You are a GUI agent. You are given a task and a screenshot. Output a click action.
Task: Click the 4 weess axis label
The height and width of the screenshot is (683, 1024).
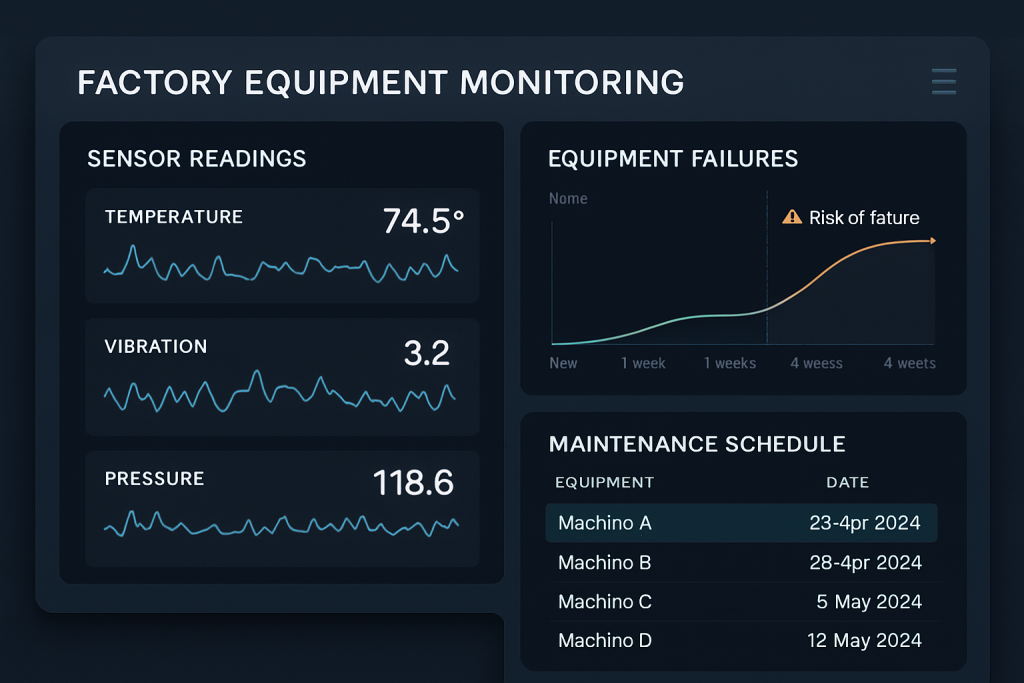coord(816,363)
